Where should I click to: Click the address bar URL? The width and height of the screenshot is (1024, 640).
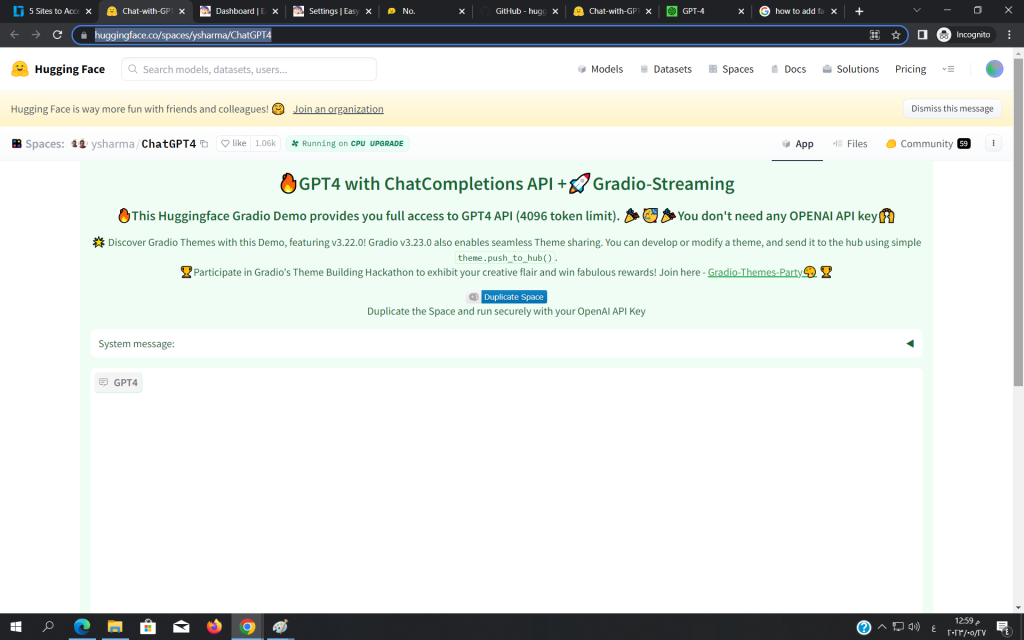[183, 35]
